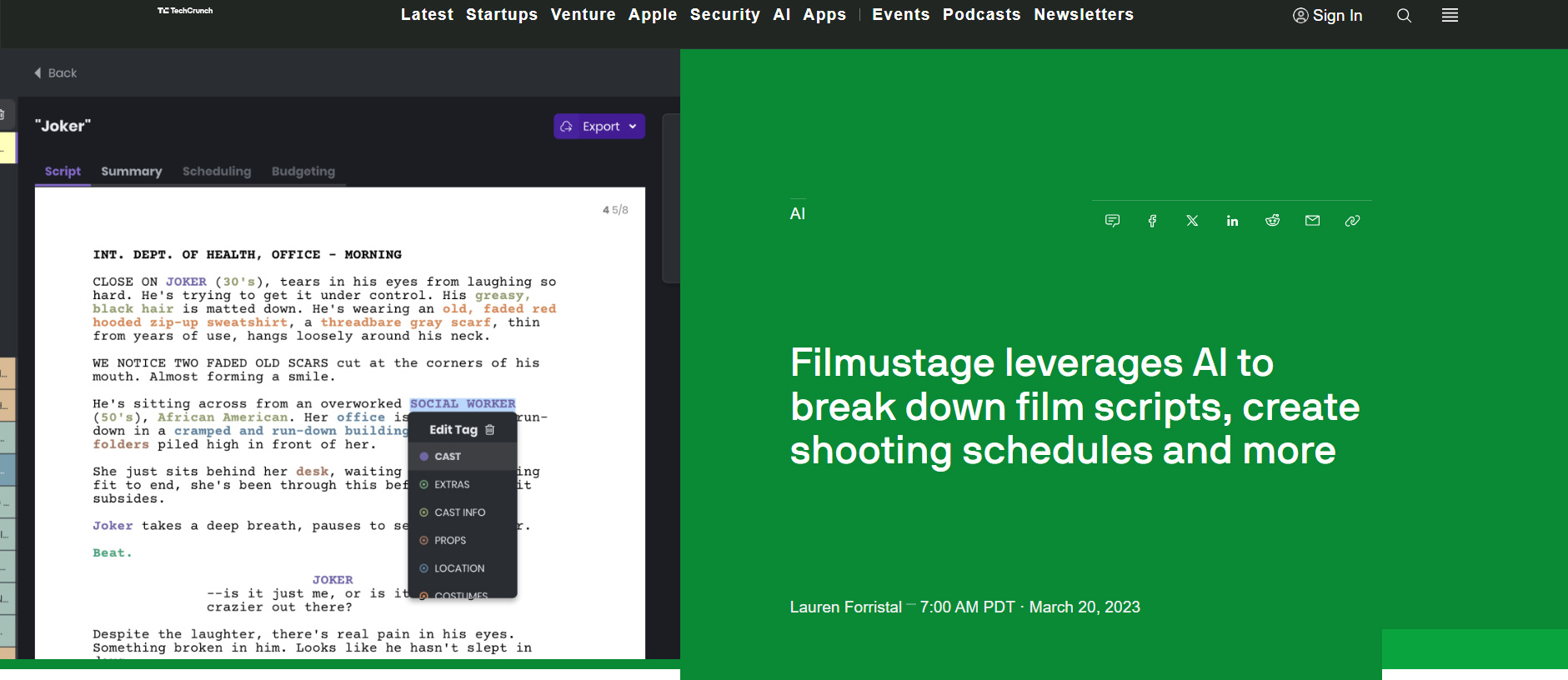1568x680 pixels.
Task: Select the CAST INFO tag option
Action: click(463, 512)
